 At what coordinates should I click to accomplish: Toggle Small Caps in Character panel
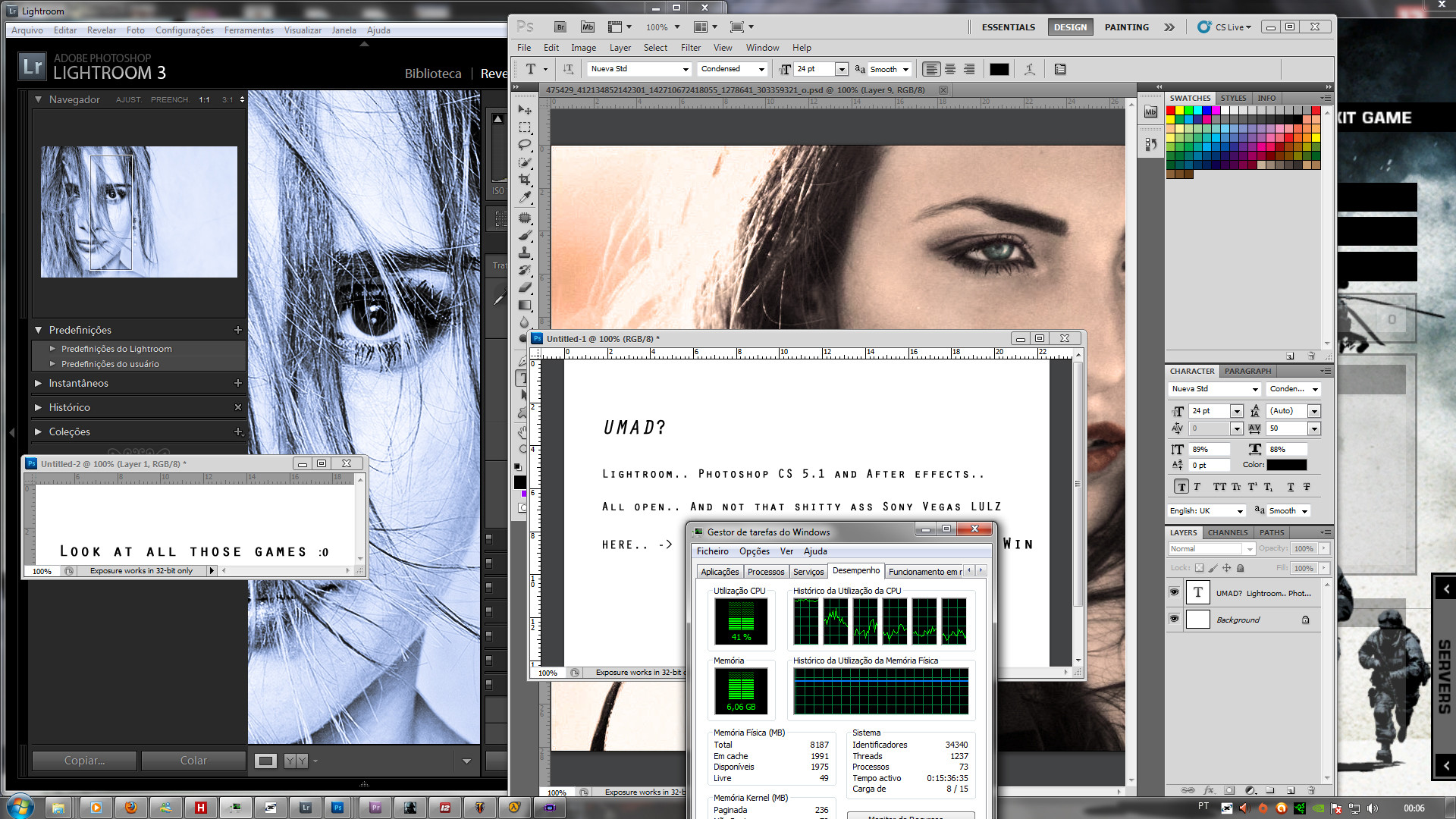(x=1236, y=487)
